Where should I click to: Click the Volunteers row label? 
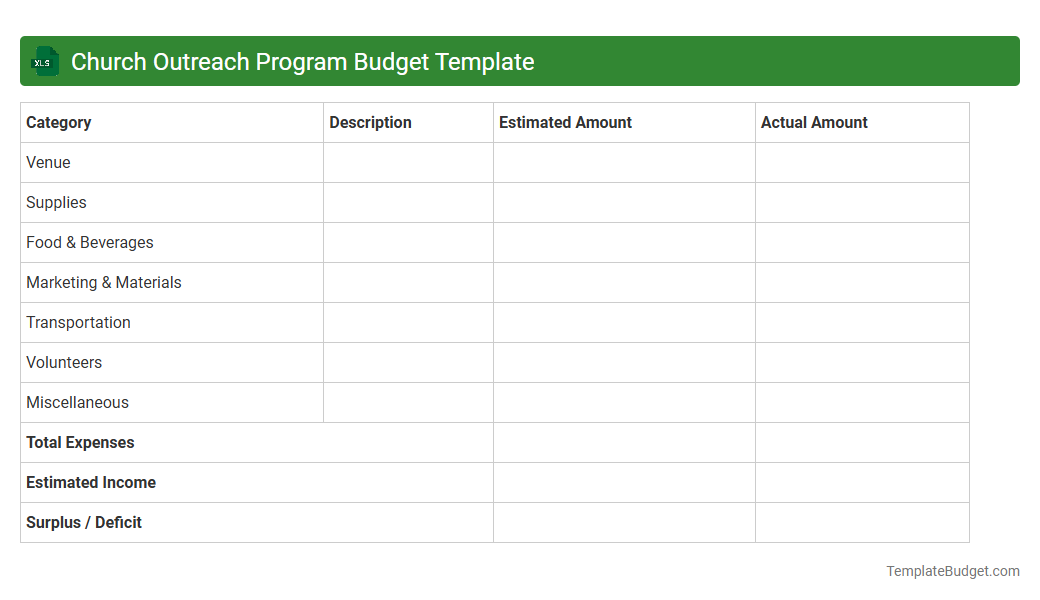point(64,362)
